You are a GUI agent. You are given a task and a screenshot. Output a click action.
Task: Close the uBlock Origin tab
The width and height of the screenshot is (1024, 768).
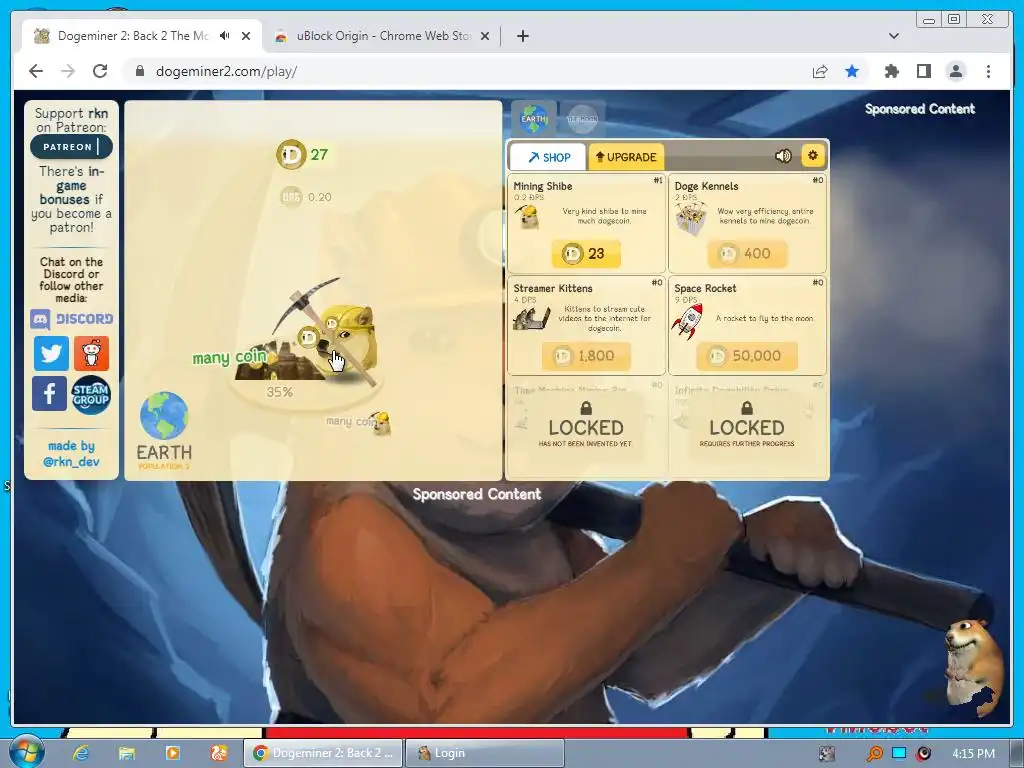tap(485, 36)
